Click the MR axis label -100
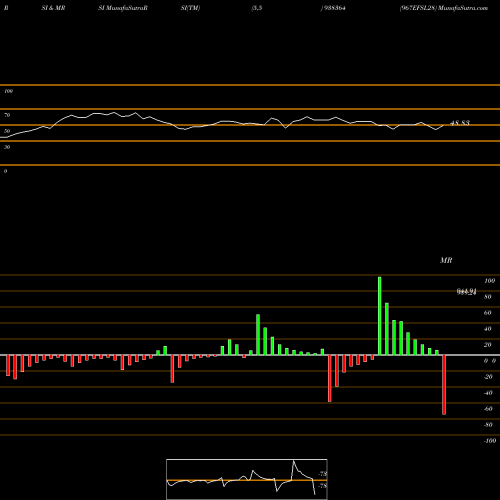The height and width of the screenshot is (500, 500). [490, 441]
